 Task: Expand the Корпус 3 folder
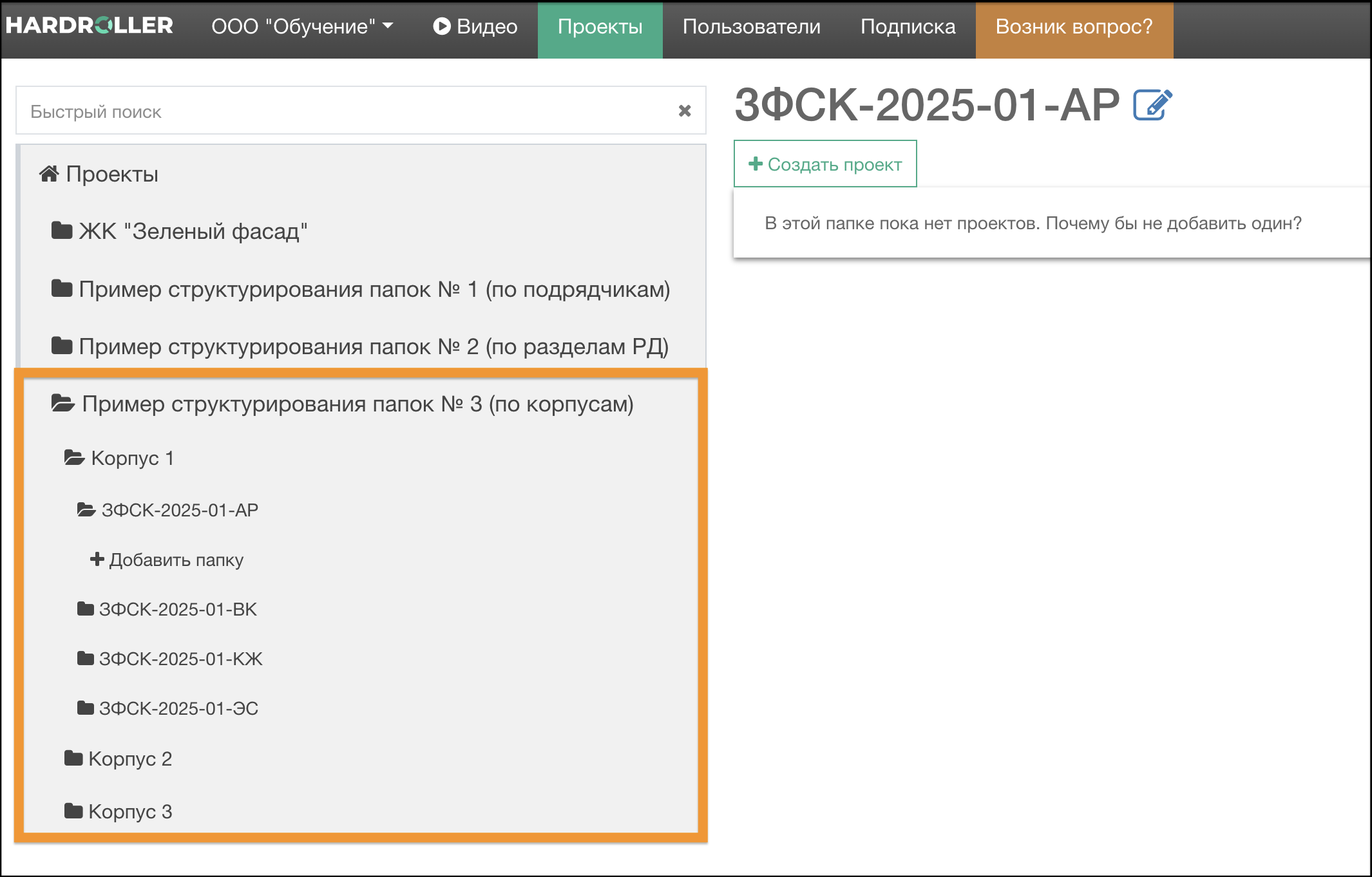click(x=129, y=811)
